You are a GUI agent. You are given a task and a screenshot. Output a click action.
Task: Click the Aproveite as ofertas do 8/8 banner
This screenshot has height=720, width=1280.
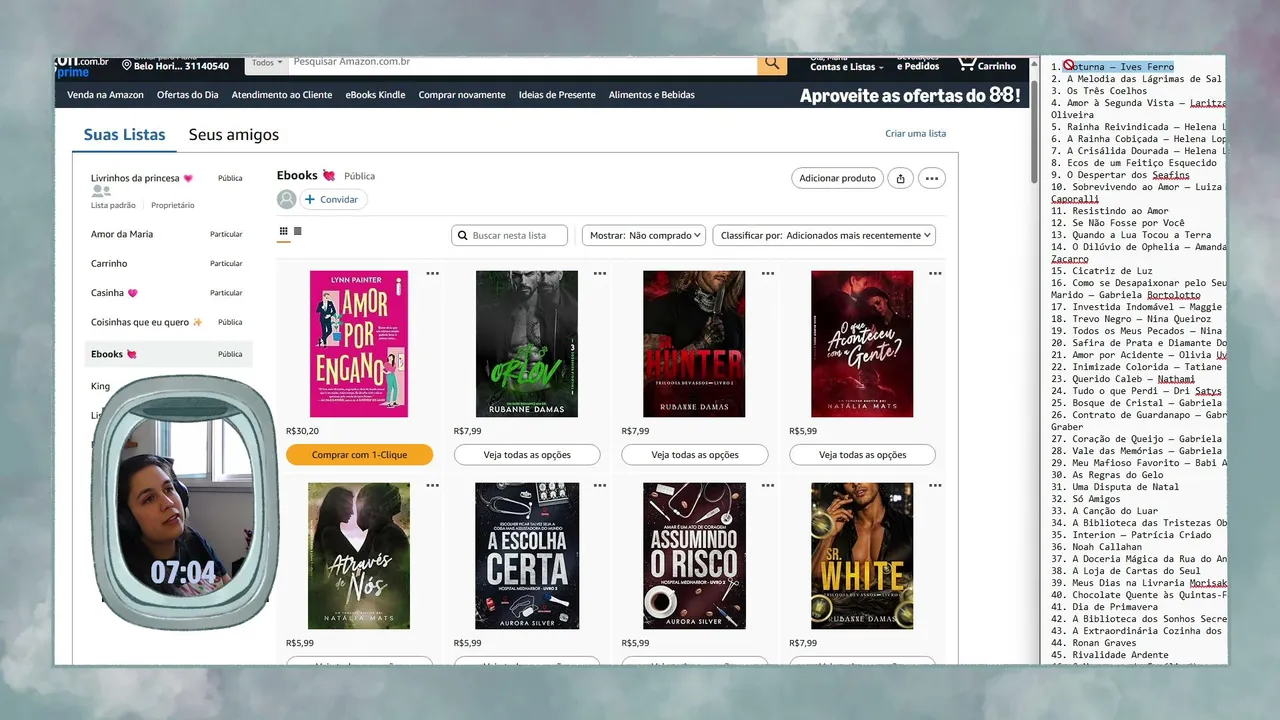[910, 95]
